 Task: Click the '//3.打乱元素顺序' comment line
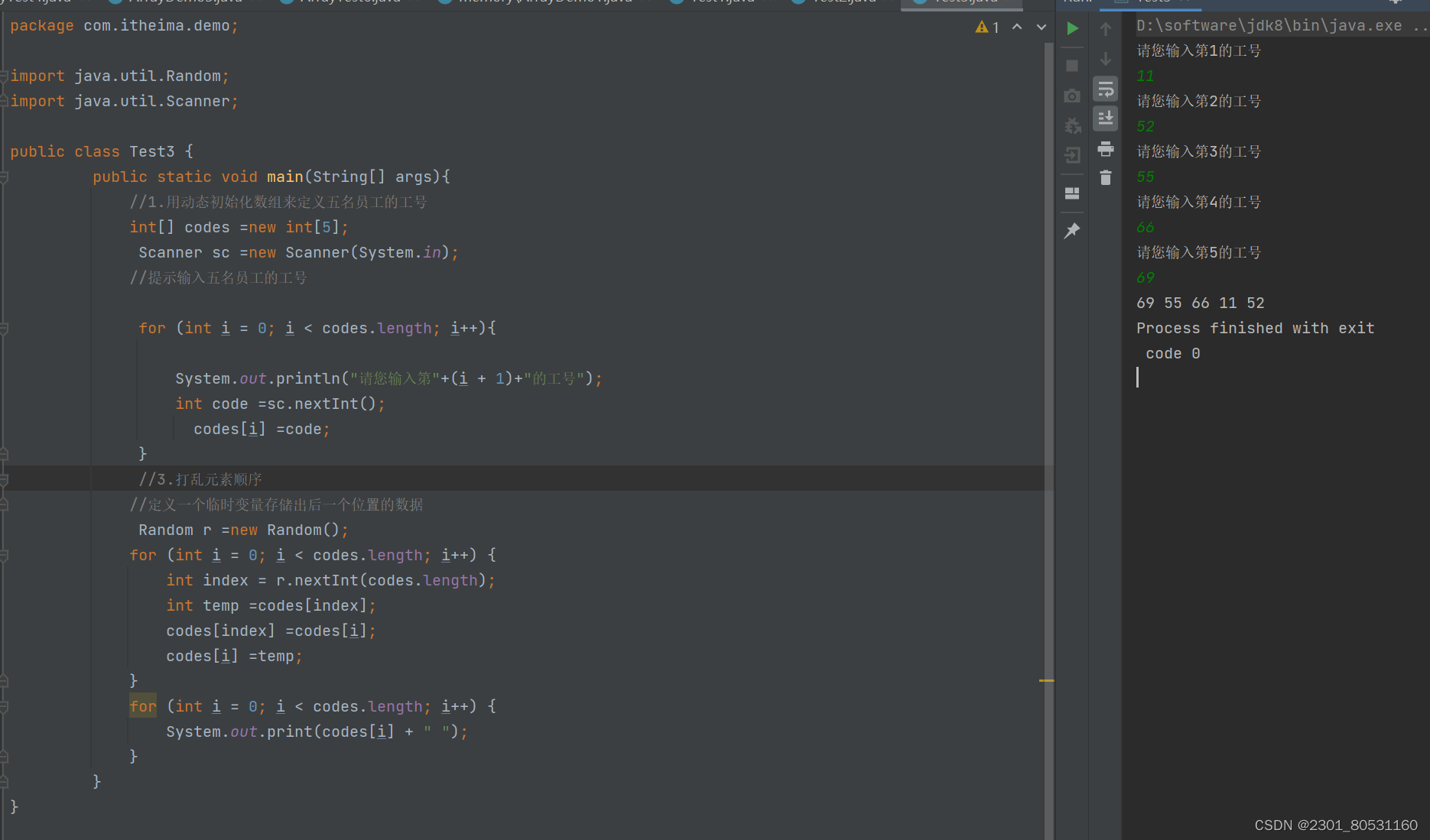click(x=200, y=480)
